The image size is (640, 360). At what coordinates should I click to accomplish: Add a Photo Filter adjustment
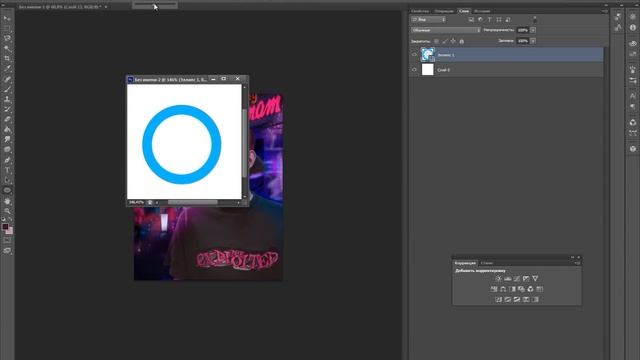click(x=521, y=289)
